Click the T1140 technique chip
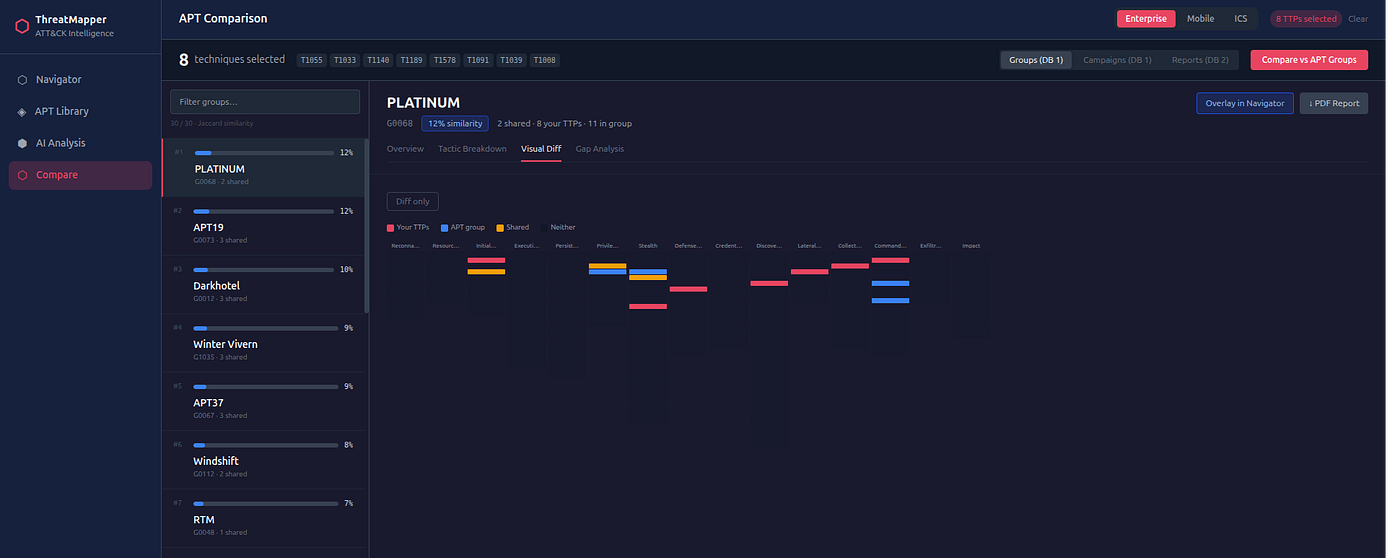The image size is (1400, 558). coord(378,60)
